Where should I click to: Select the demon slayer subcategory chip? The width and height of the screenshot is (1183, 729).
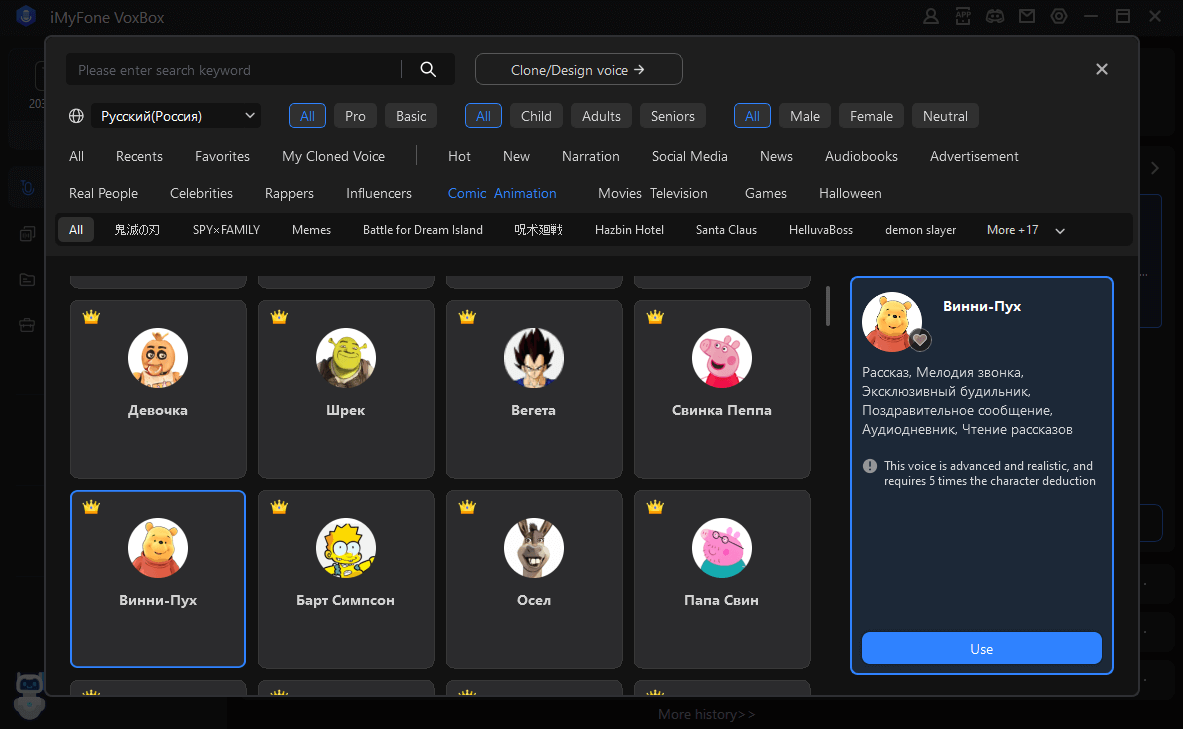tap(920, 230)
